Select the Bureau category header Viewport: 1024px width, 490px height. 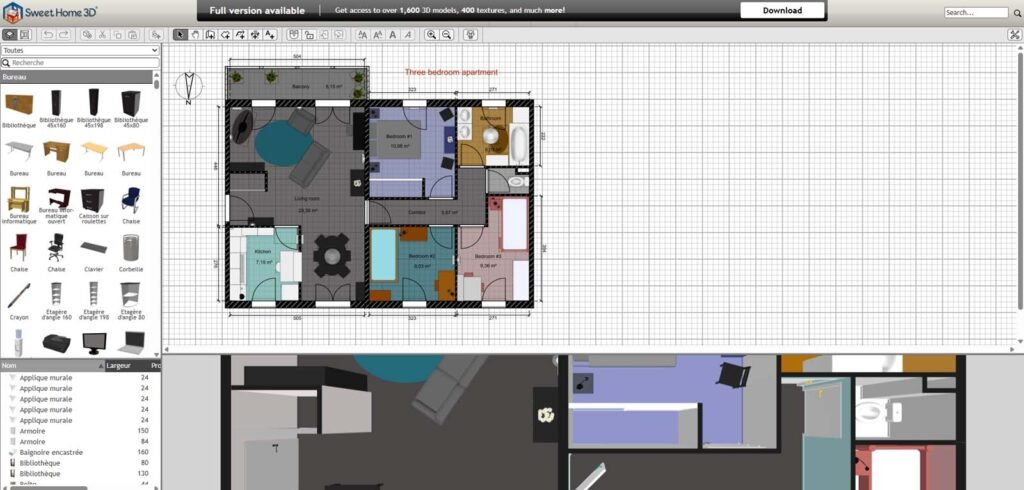(77, 77)
